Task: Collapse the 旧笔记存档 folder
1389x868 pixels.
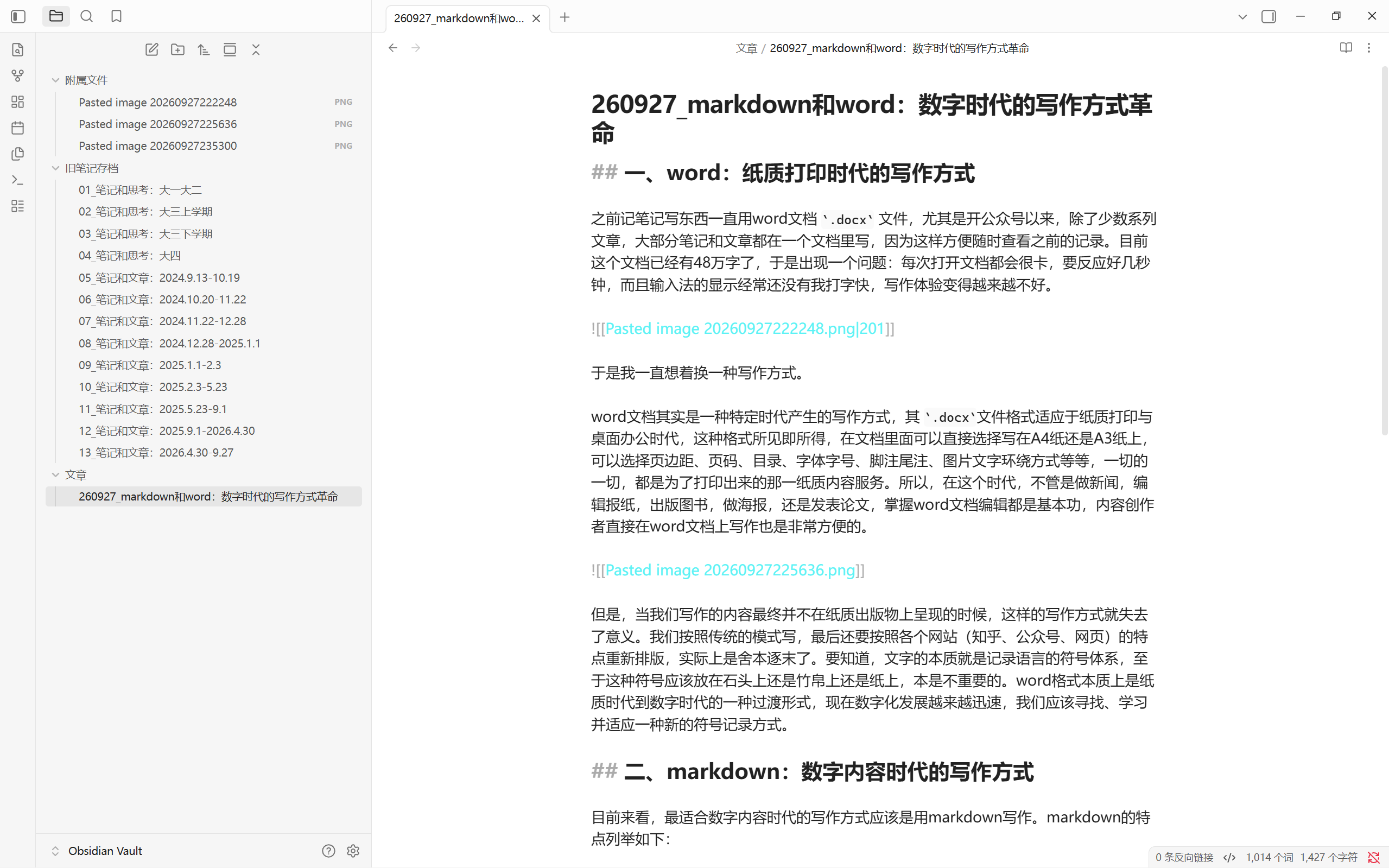Action: pyautogui.click(x=204, y=168)
